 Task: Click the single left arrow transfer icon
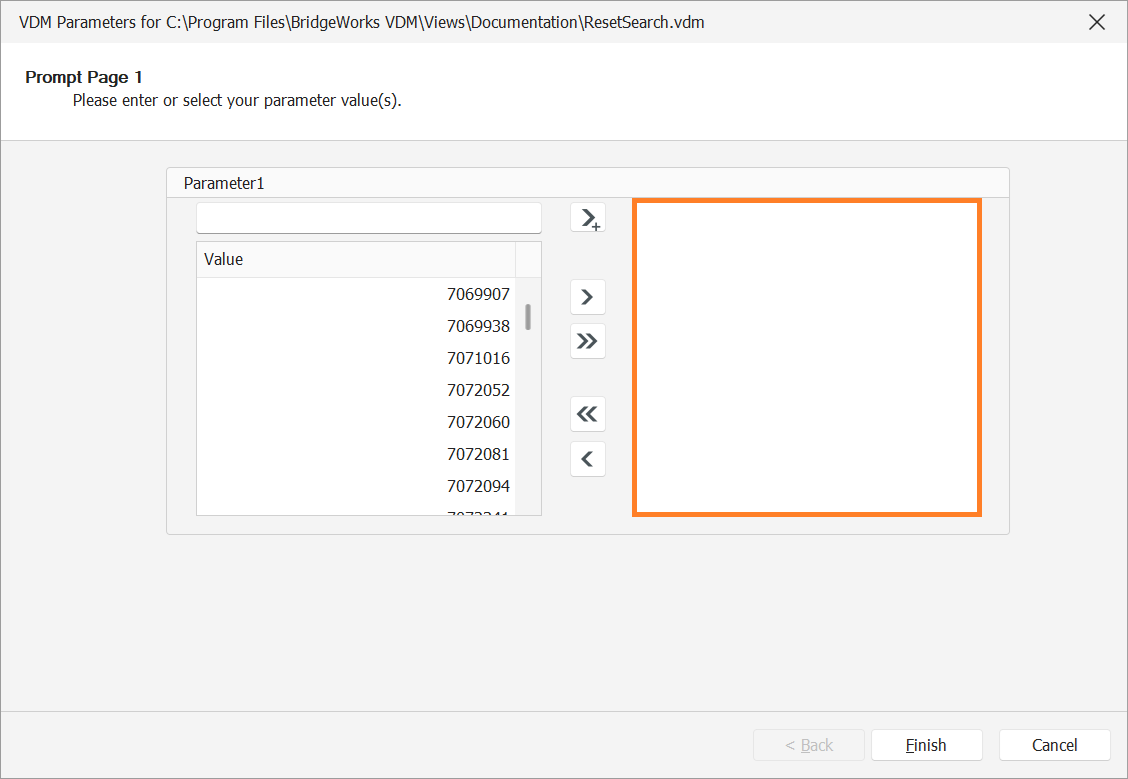(x=587, y=458)
